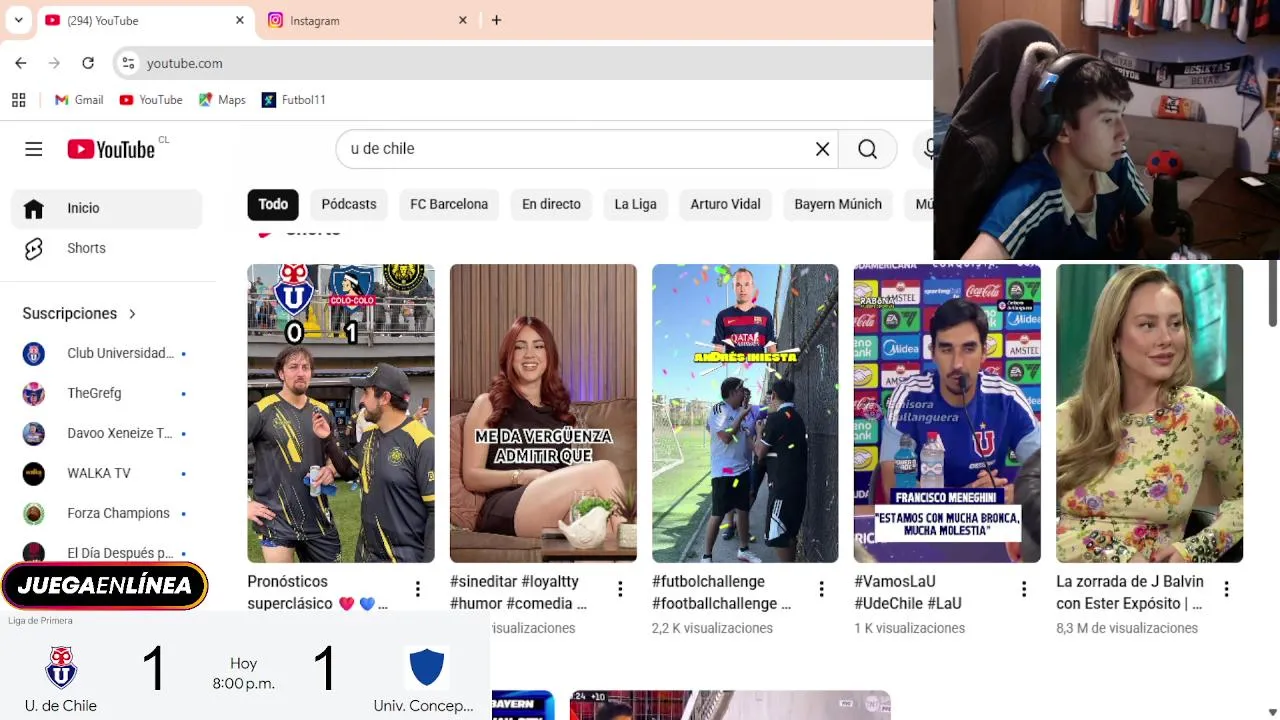The height and width of the screenshot is (720, 1280).
Task: Start voice search with microphone
Action: coord(928,149)
